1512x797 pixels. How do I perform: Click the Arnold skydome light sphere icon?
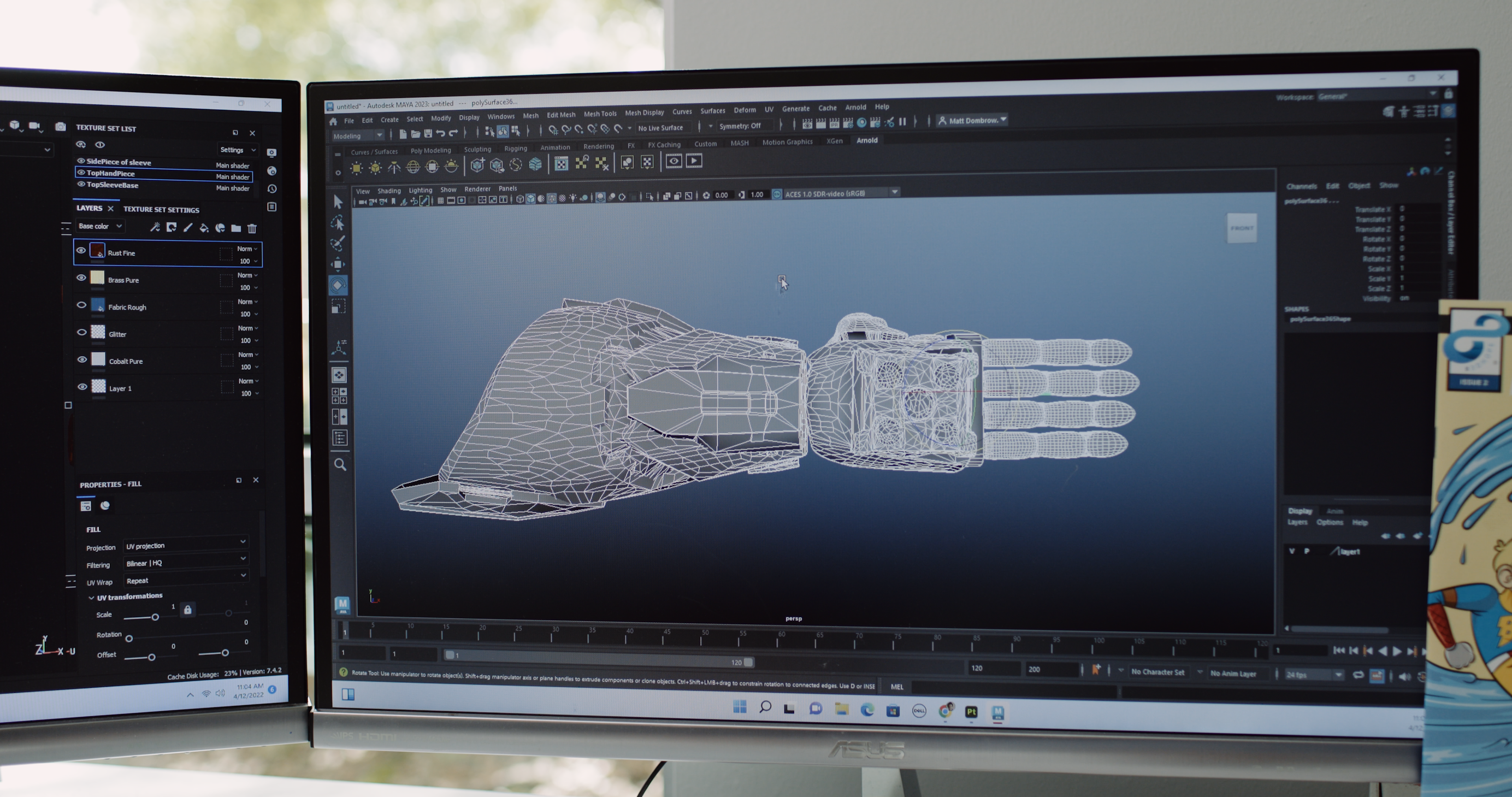(x=413, y=167)
